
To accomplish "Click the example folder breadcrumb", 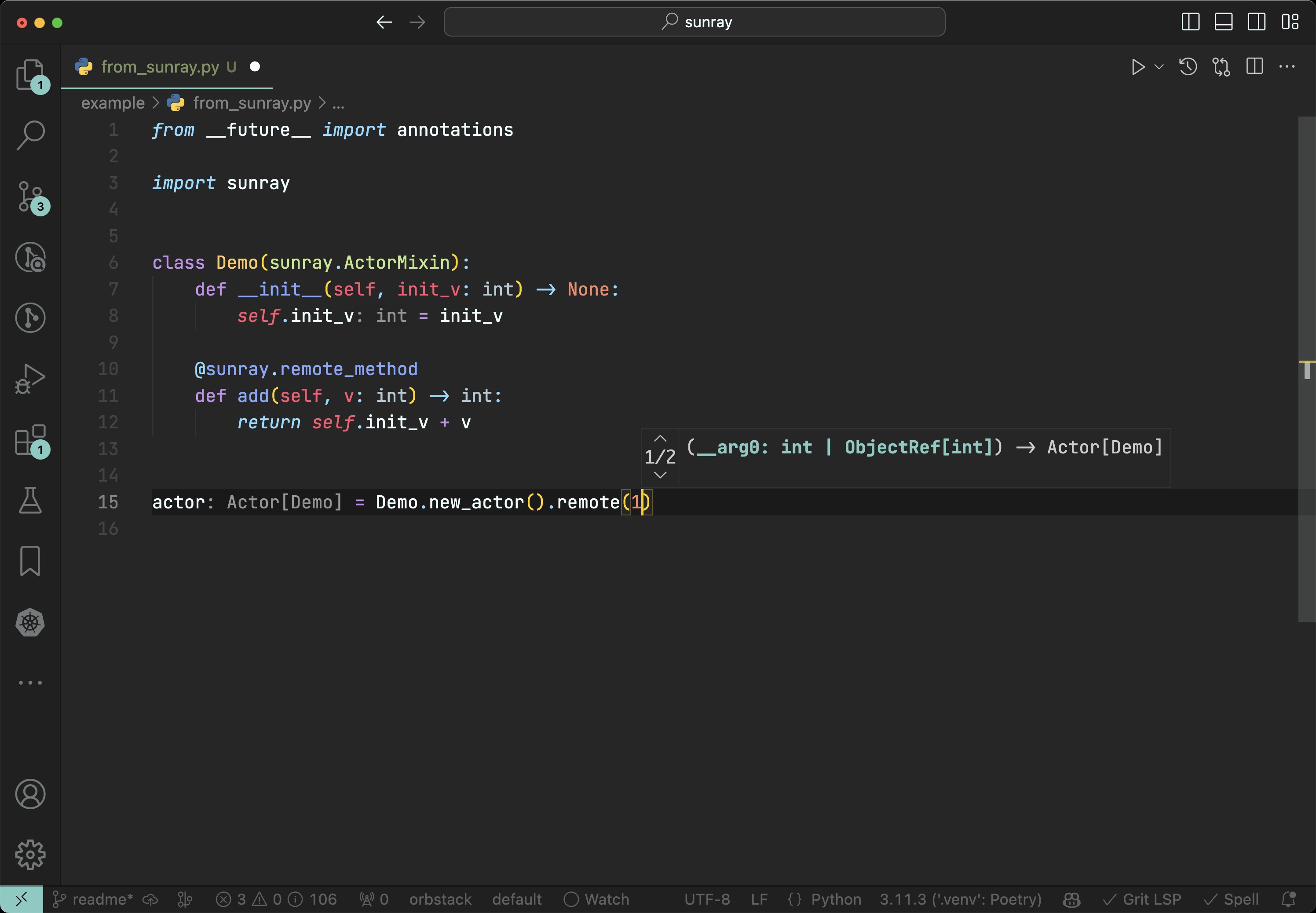I will tap(113, 103).
